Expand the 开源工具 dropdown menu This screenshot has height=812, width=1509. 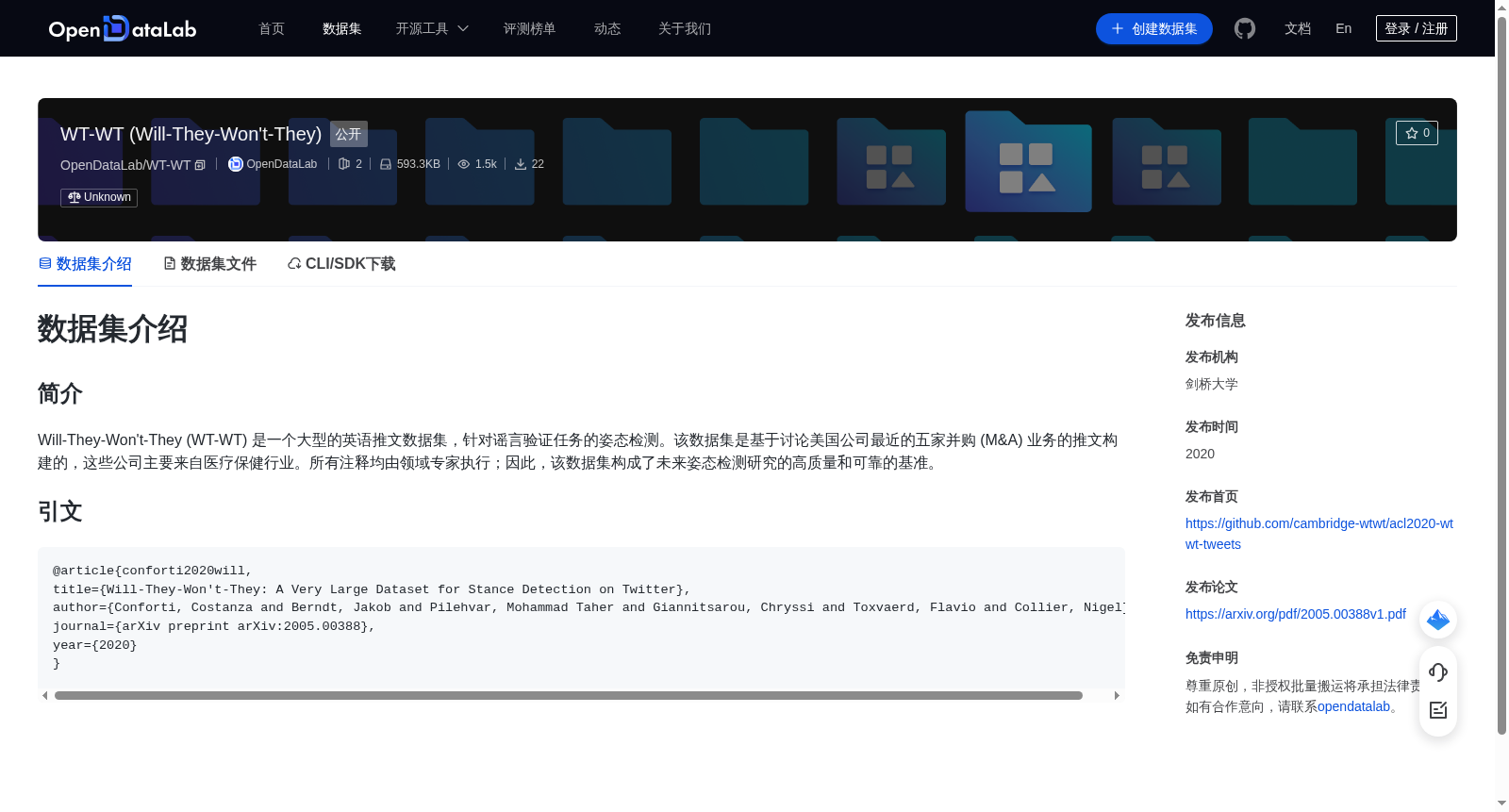432,29
